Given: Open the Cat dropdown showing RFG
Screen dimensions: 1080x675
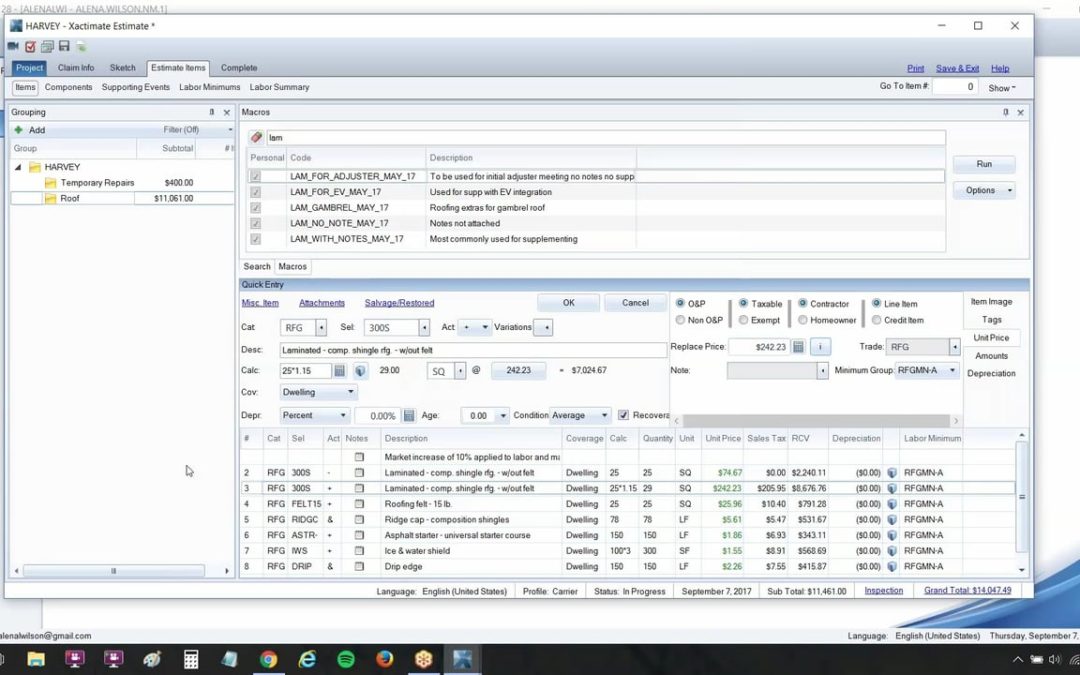Looking at the screenshot, I should point(321,328).
